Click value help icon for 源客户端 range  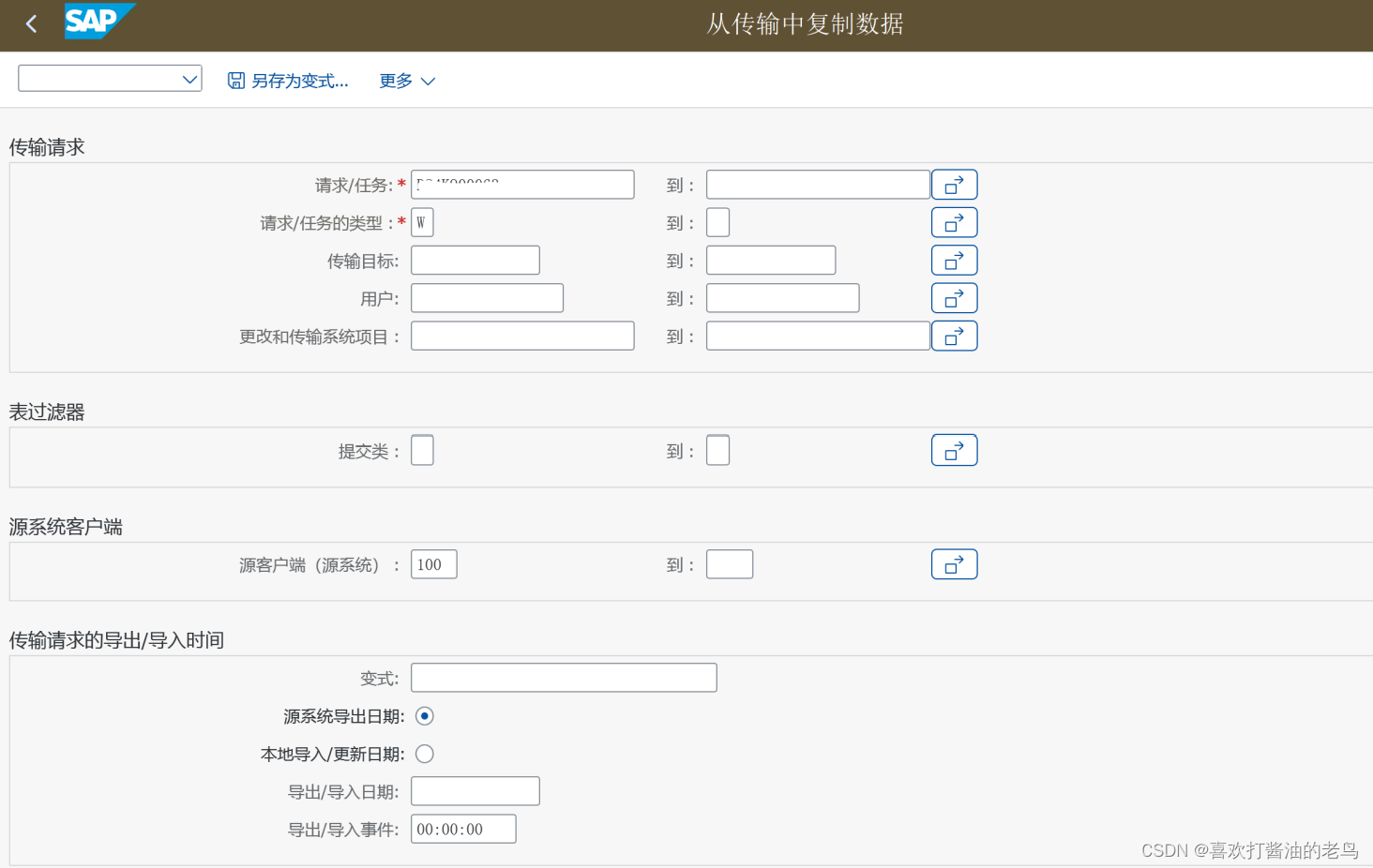pyautogui.click(x=954, y=563)
